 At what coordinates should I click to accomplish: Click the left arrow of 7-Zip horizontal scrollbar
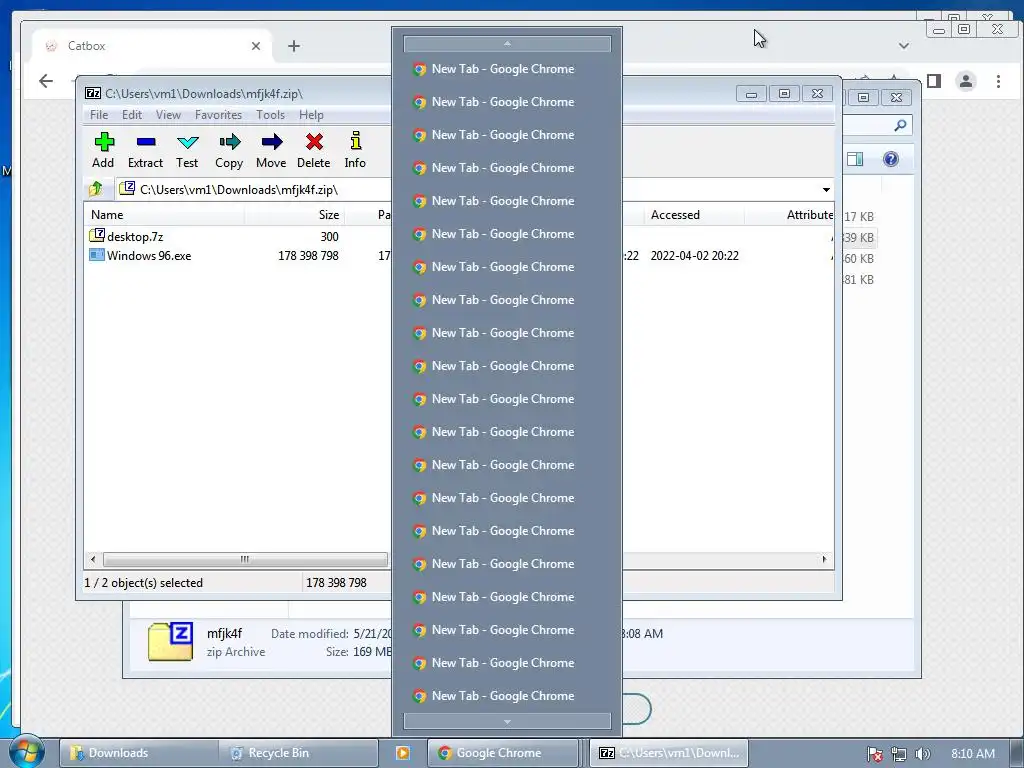[93, 560]
